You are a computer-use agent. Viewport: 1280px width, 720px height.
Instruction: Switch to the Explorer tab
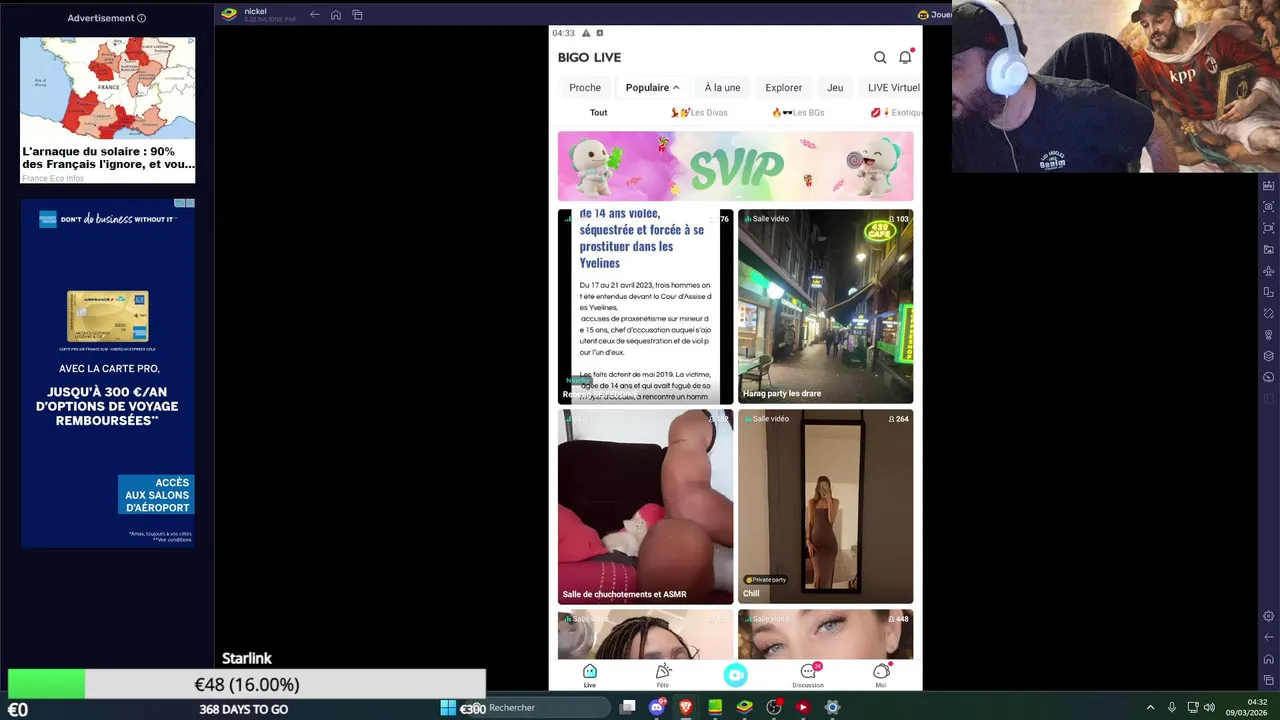tap(784, 87)
